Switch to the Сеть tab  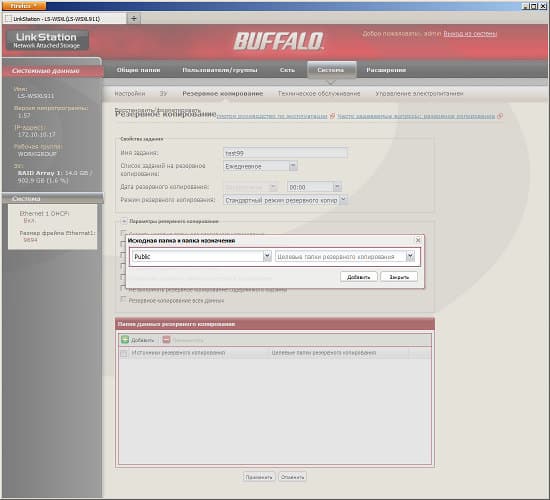(x=287, y=70)
